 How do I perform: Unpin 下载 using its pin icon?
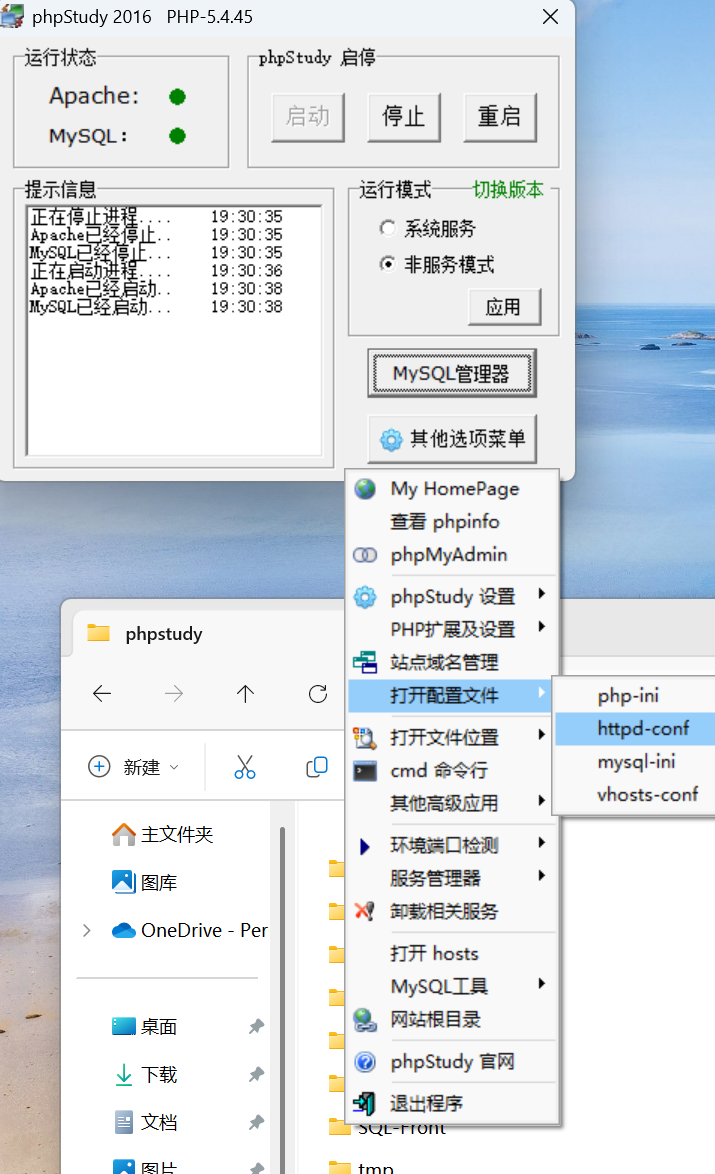tap(256, 1074)
